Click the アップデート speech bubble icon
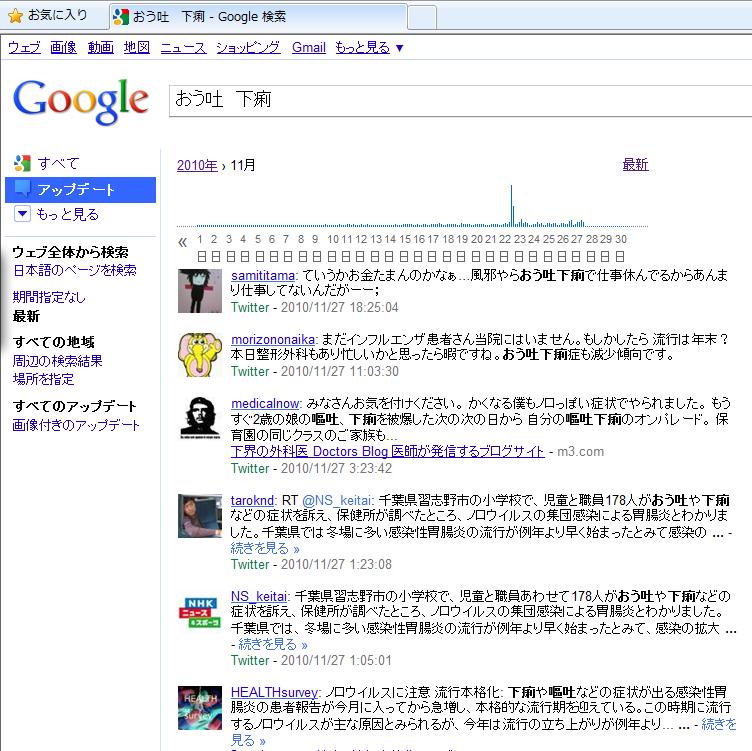This screenshot has height=751, width=752. tap(23, 188)
